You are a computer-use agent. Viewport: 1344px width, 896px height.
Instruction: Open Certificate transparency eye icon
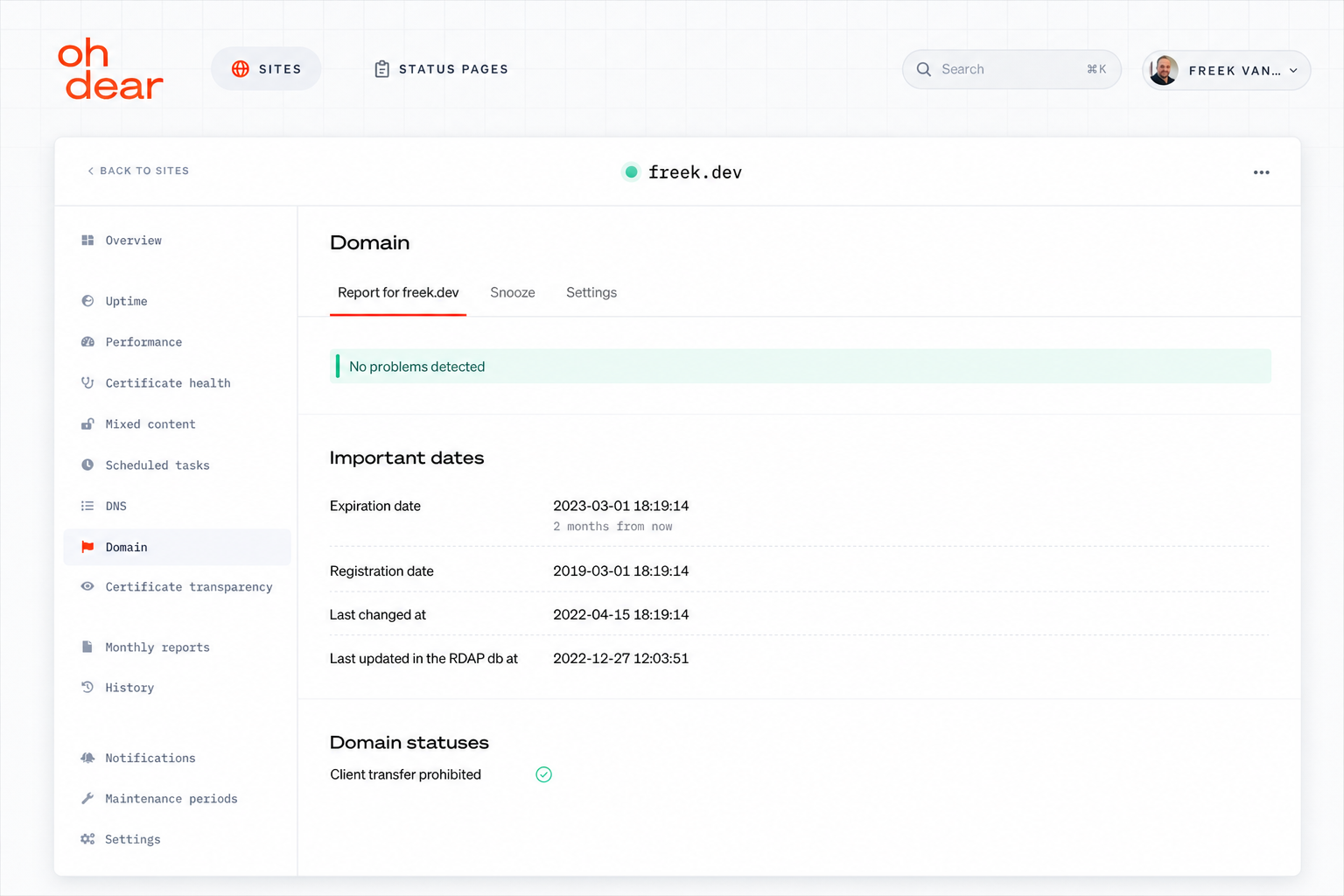pyautogui.click(x=87, y=586)
